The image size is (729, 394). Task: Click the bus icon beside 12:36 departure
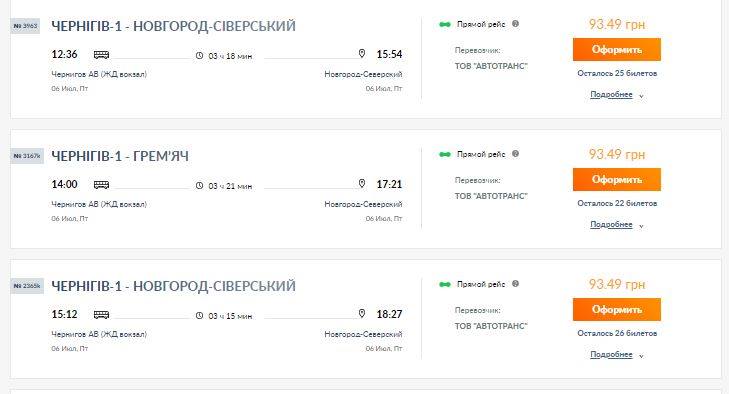(101, 55)
